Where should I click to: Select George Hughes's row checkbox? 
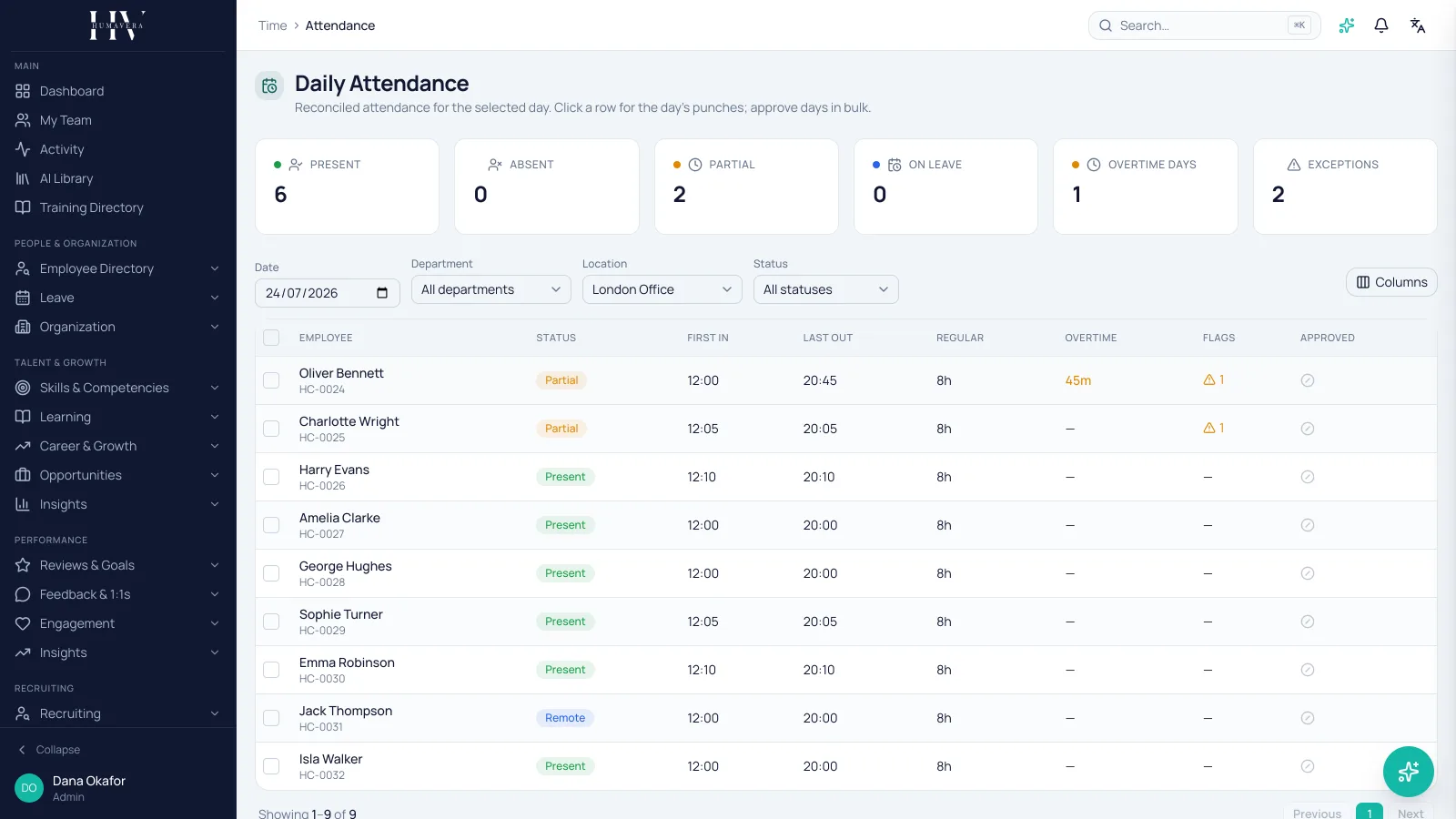[271, 573]
